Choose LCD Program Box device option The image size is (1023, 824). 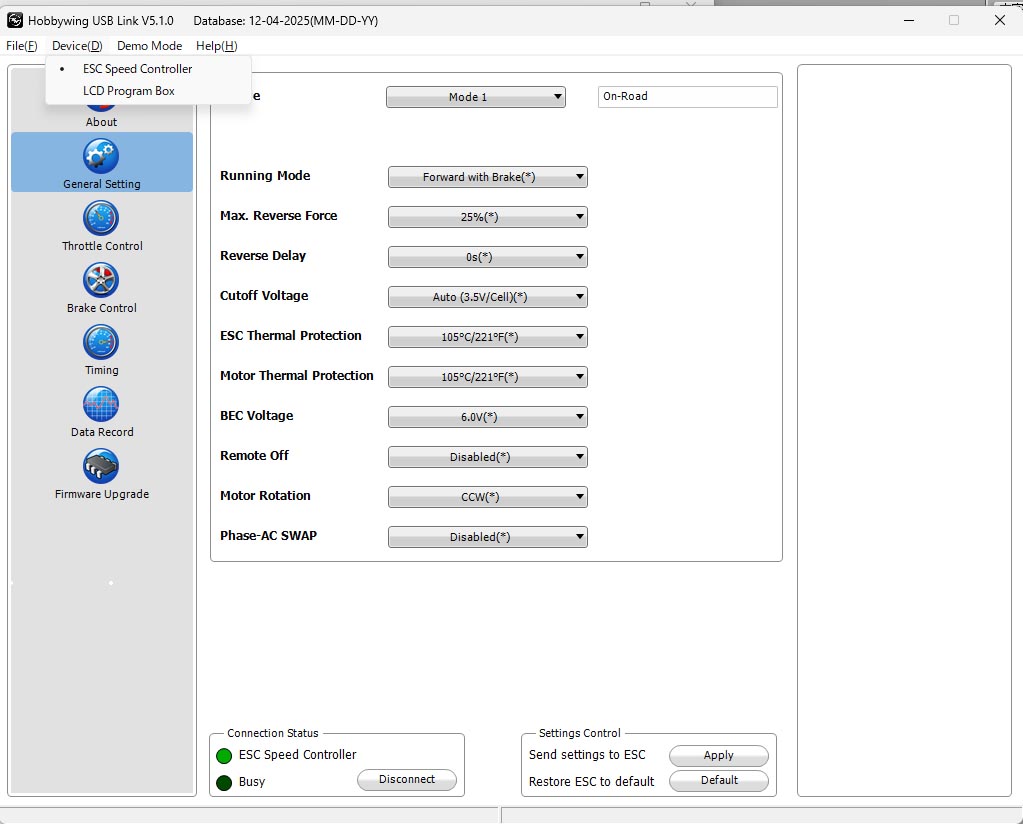pos(128,91)
